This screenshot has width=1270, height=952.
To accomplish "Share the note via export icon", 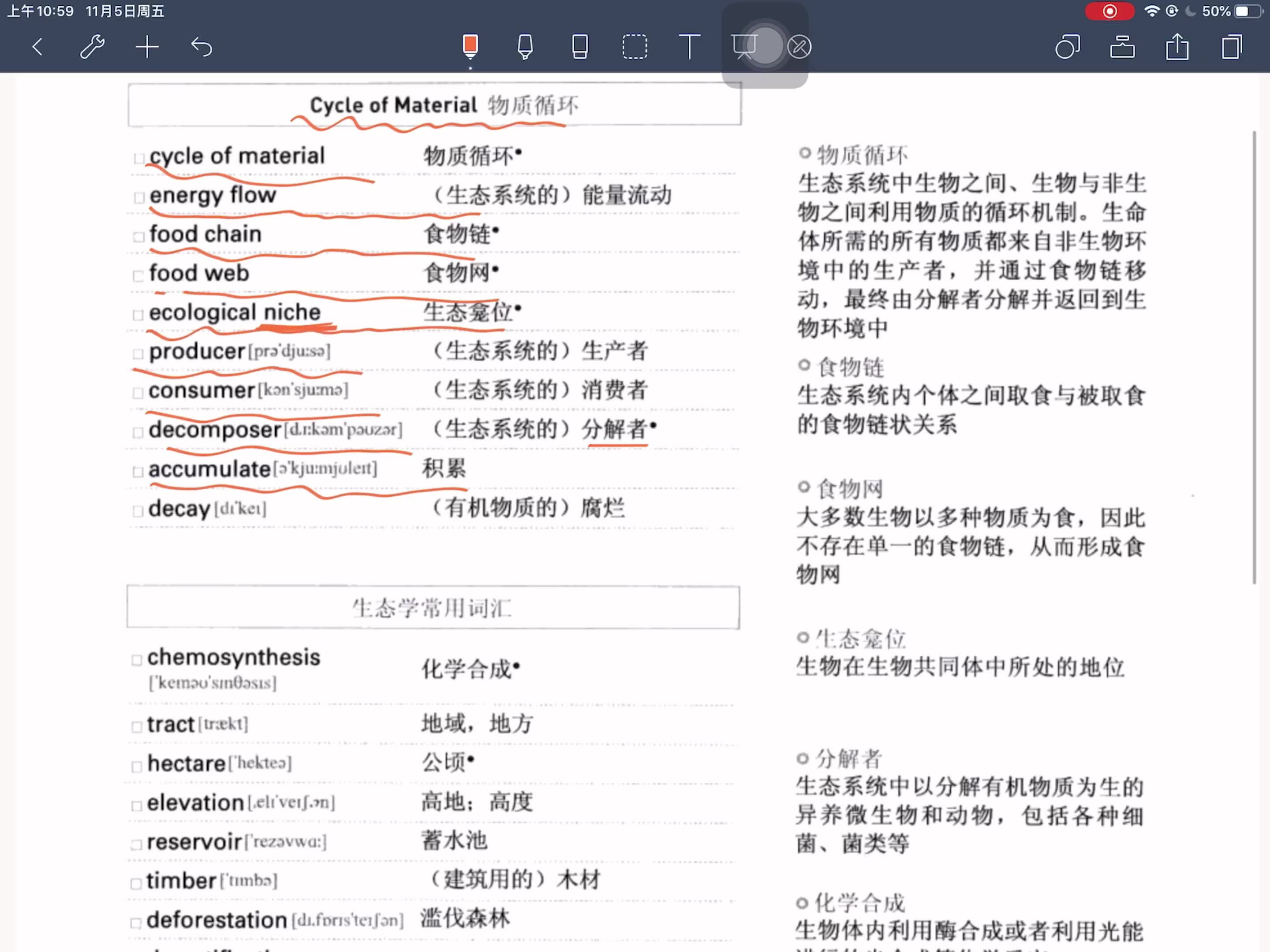I will tap(1177, 47).
